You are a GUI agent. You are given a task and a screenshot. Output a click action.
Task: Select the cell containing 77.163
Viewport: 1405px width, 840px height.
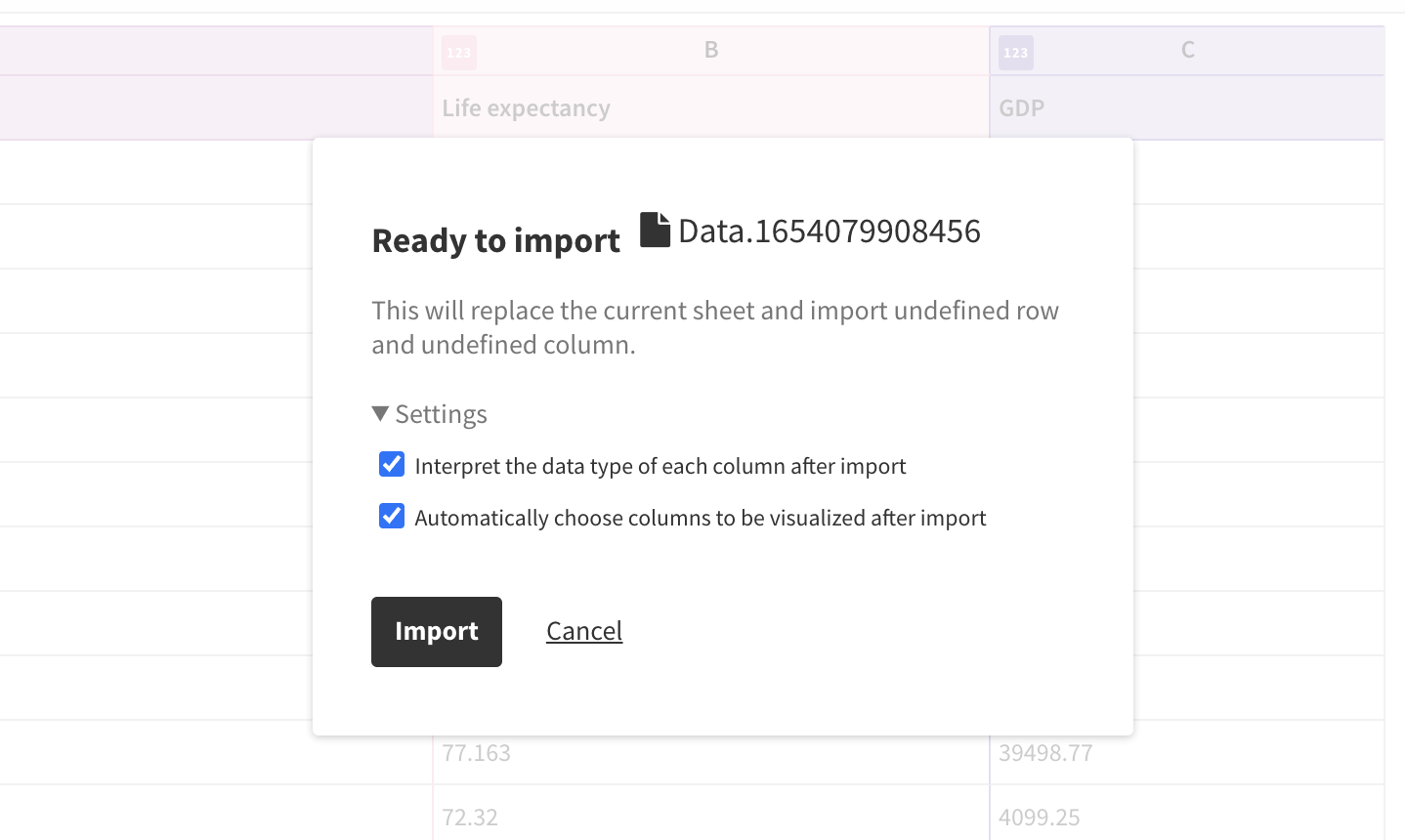click(x=476, y=753)
